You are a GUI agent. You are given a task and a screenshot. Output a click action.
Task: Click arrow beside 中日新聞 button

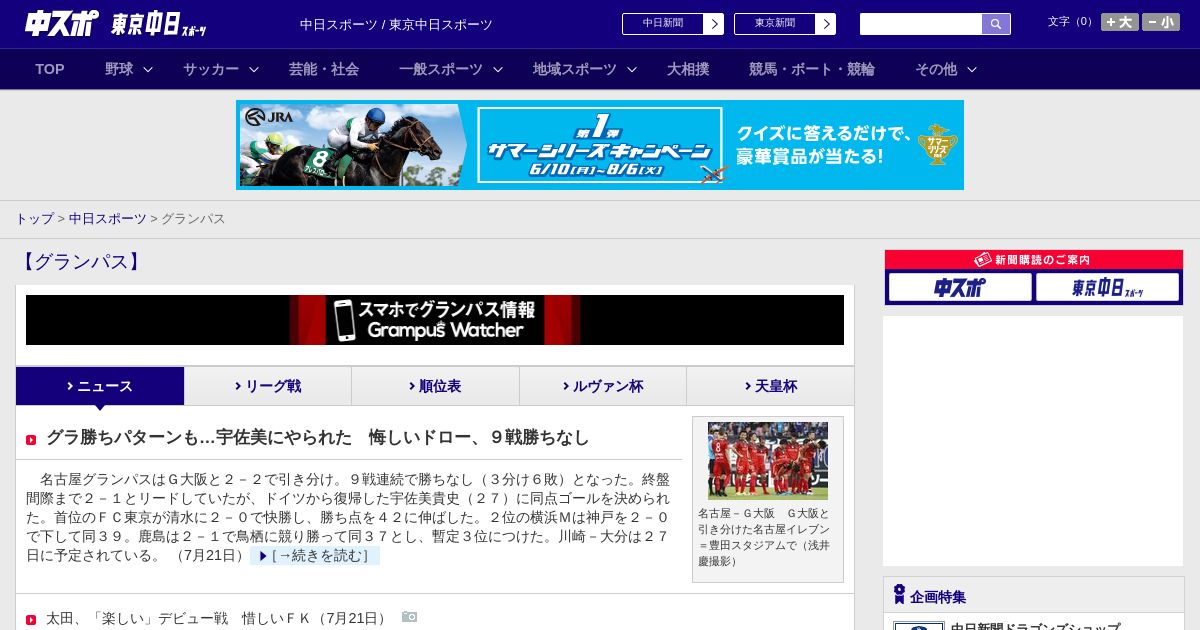point(714,24)
